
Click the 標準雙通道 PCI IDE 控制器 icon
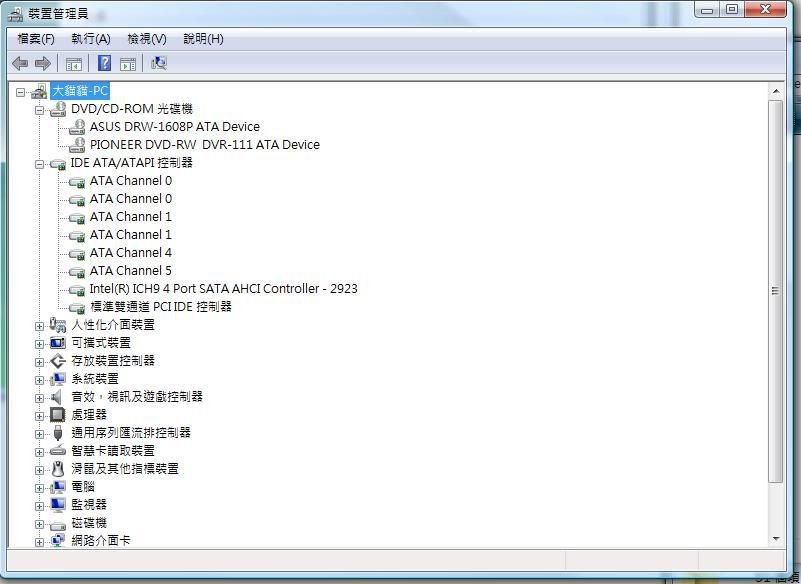click(77, 308)
